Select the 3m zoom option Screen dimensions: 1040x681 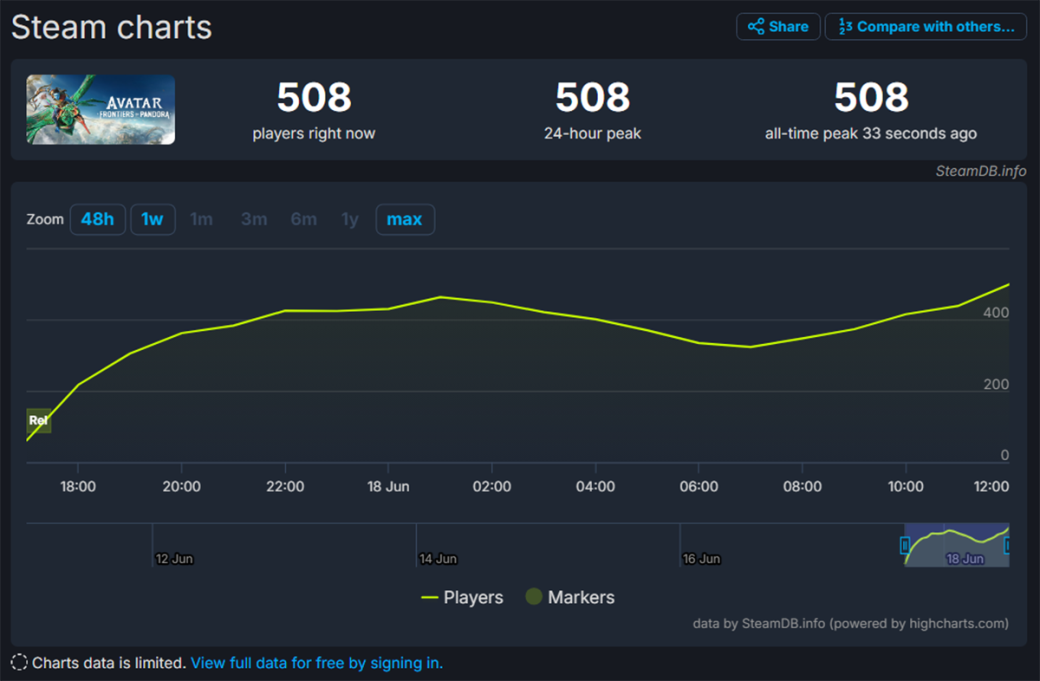point(254,219)
